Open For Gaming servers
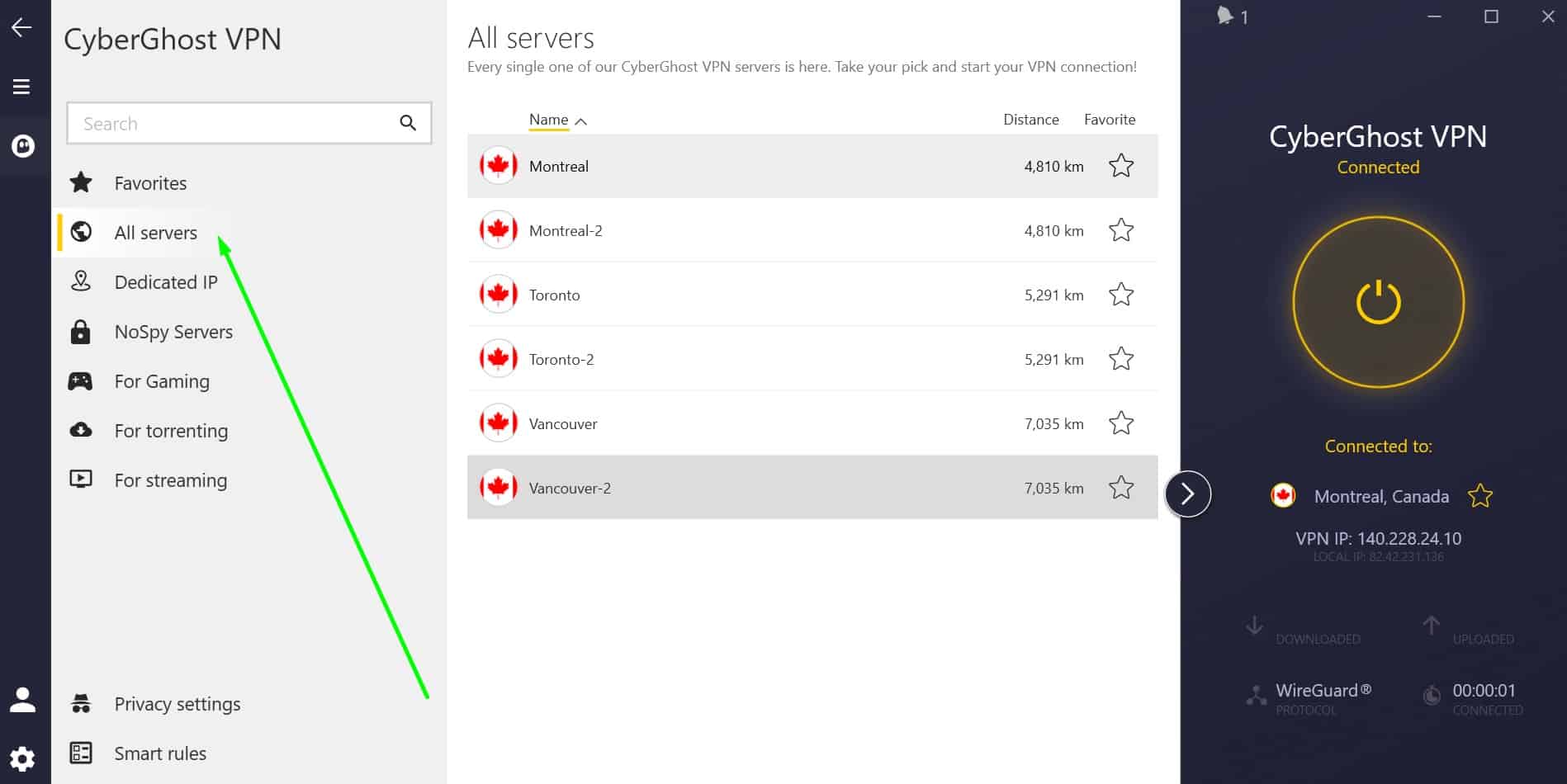Viewport: 1567px width, 784px height. pyautogui.click(x=162, y=381)
